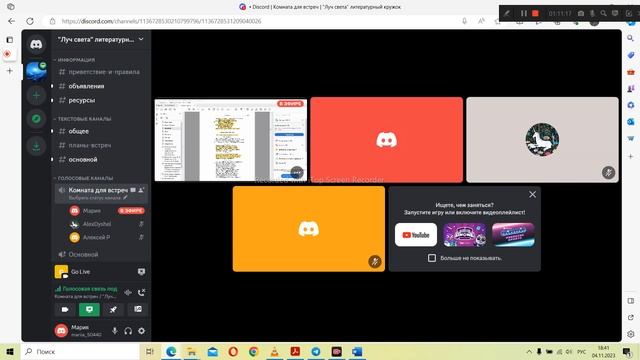The height and width of the screenshot is (360, 640).
Task: Open the green compass Explore servers icon
Action: coord(36,119)
